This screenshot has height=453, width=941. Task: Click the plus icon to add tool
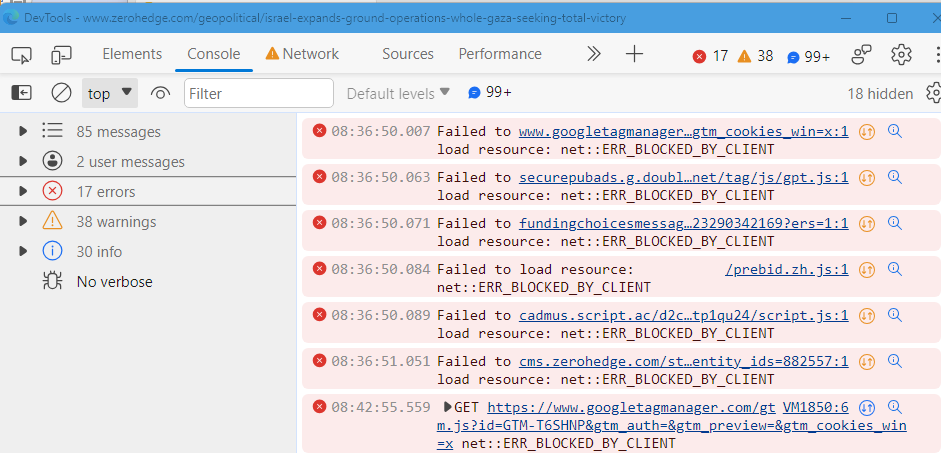634,54
